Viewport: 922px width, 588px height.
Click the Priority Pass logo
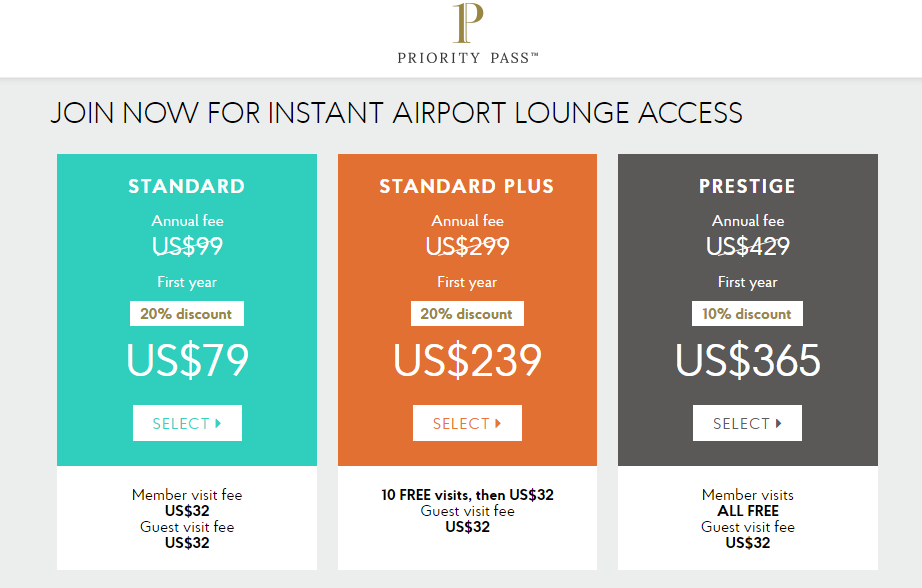(x=467, y=33)
